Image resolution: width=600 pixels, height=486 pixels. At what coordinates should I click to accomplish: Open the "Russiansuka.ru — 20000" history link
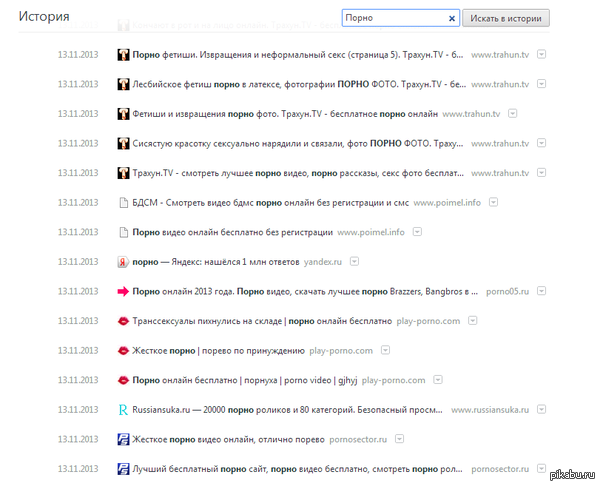(x=287, y=410)
